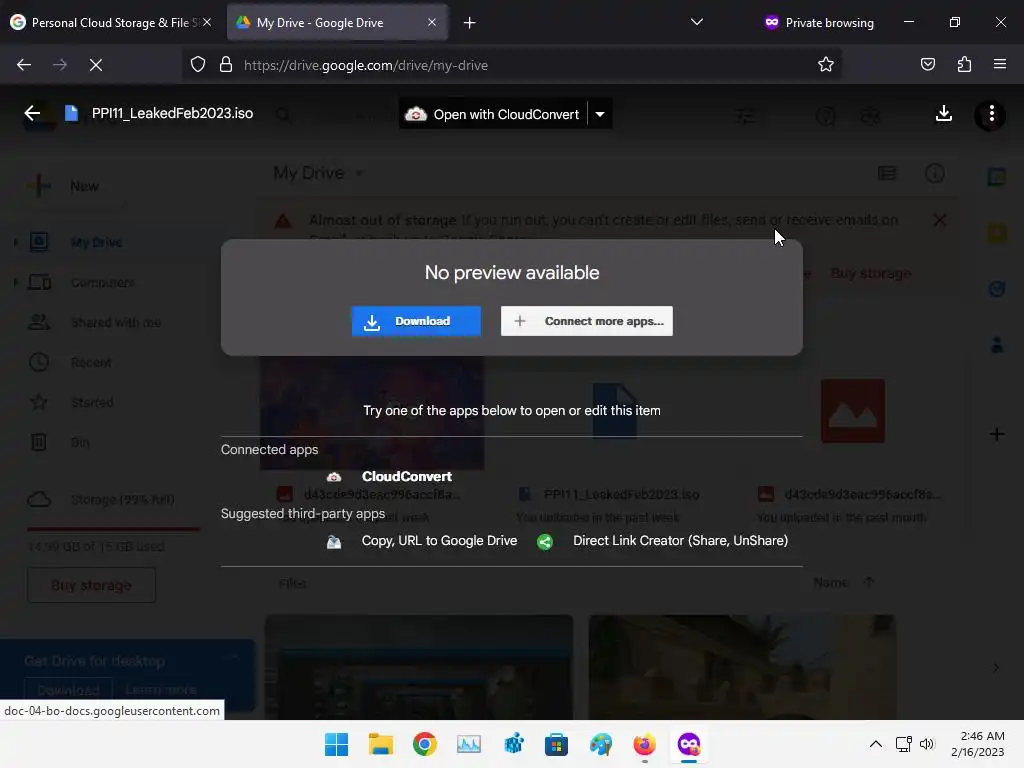Select My Drive in the sidebar
The image size is (1024, 768).
click(97, 242)
